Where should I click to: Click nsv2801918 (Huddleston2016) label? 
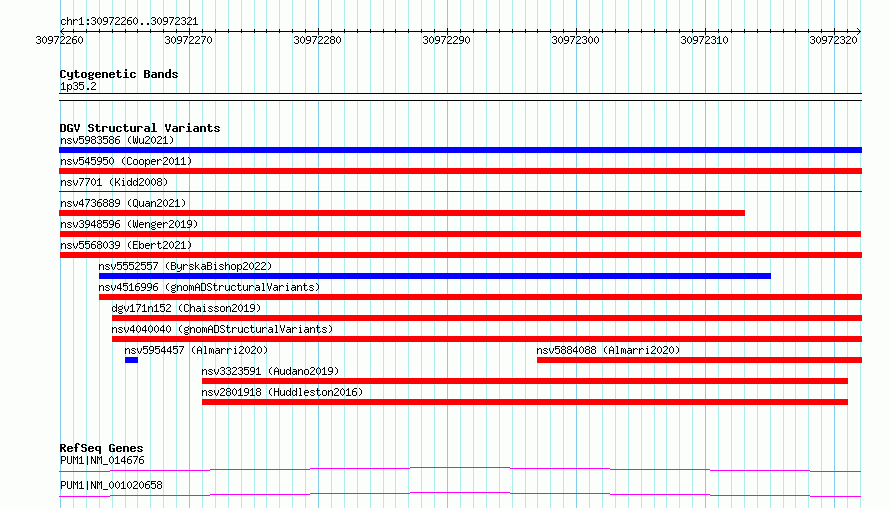(x=282, y=392)
